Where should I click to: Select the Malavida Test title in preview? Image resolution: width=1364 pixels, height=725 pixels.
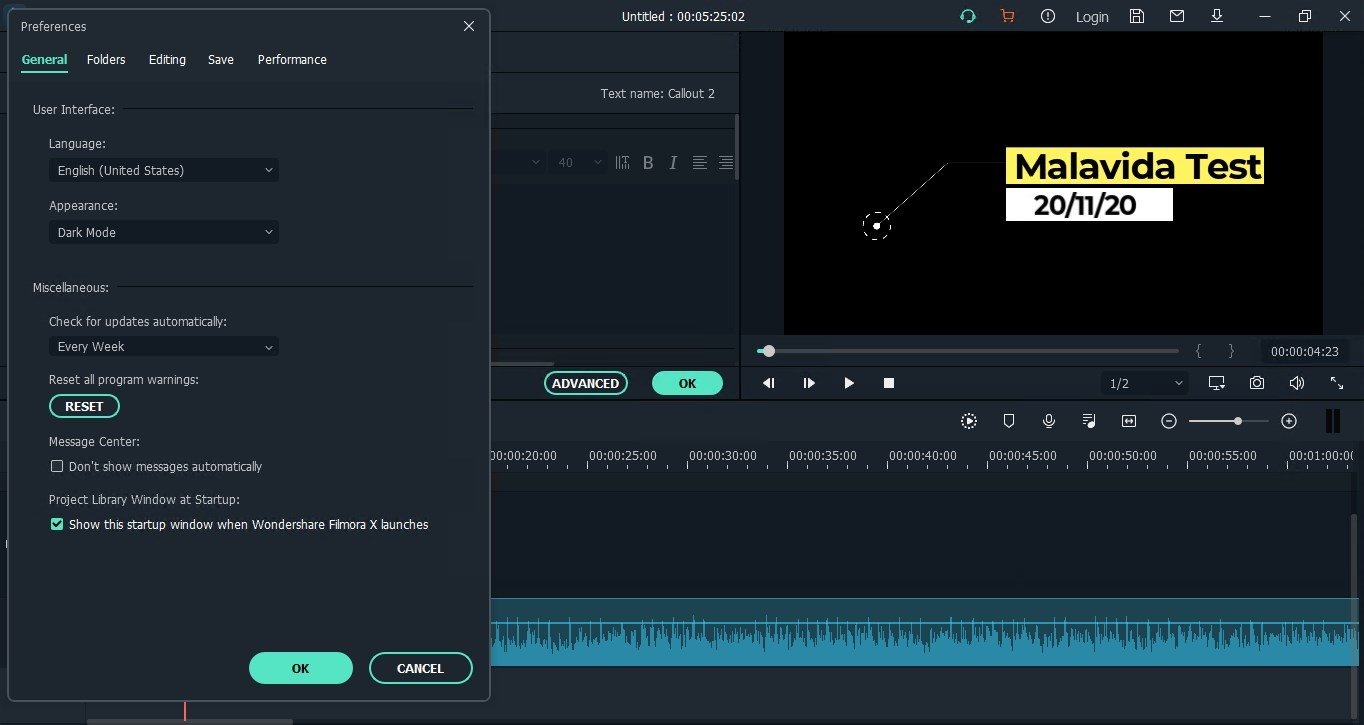point(1135,166)
